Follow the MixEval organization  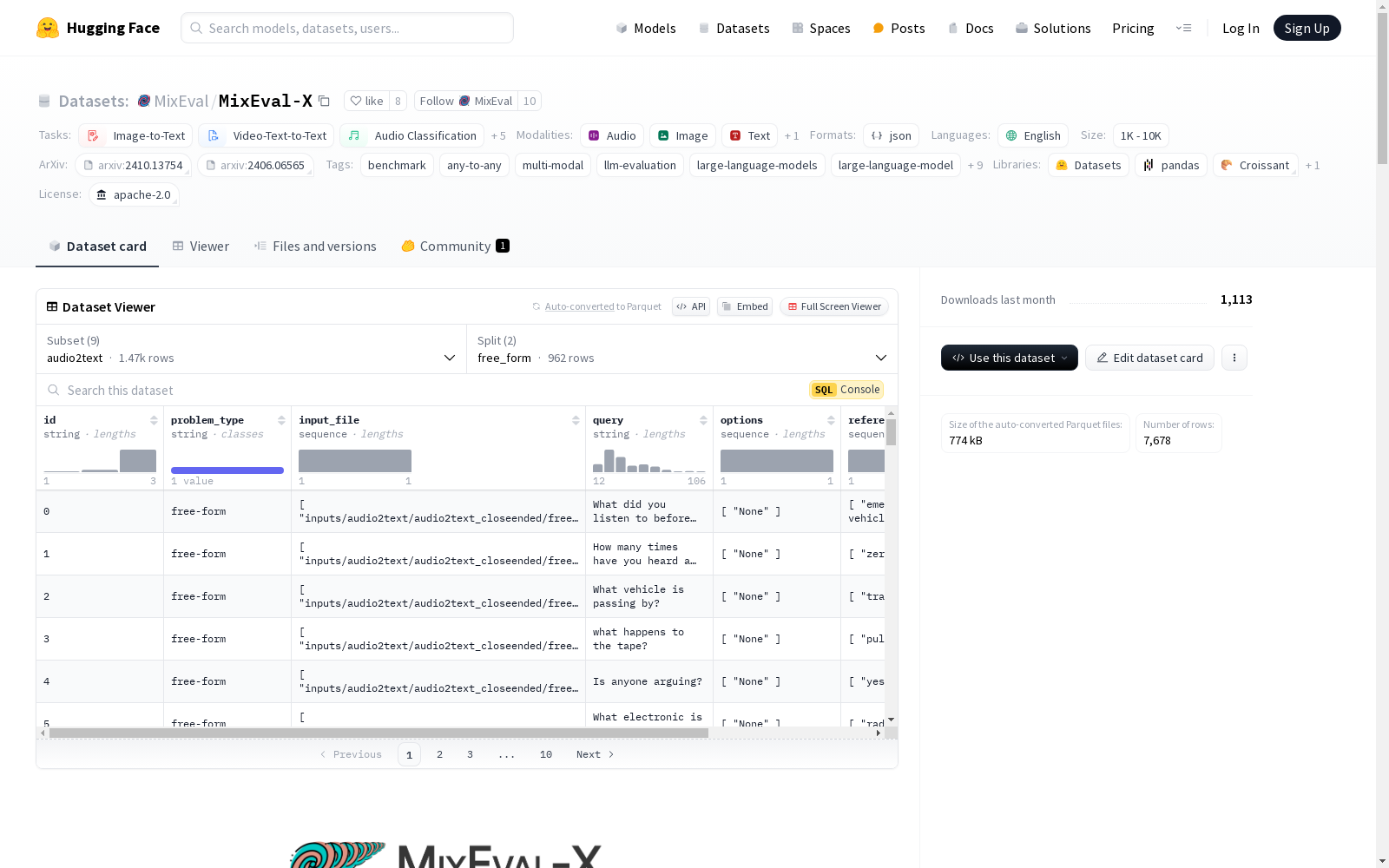click(465, 101)
